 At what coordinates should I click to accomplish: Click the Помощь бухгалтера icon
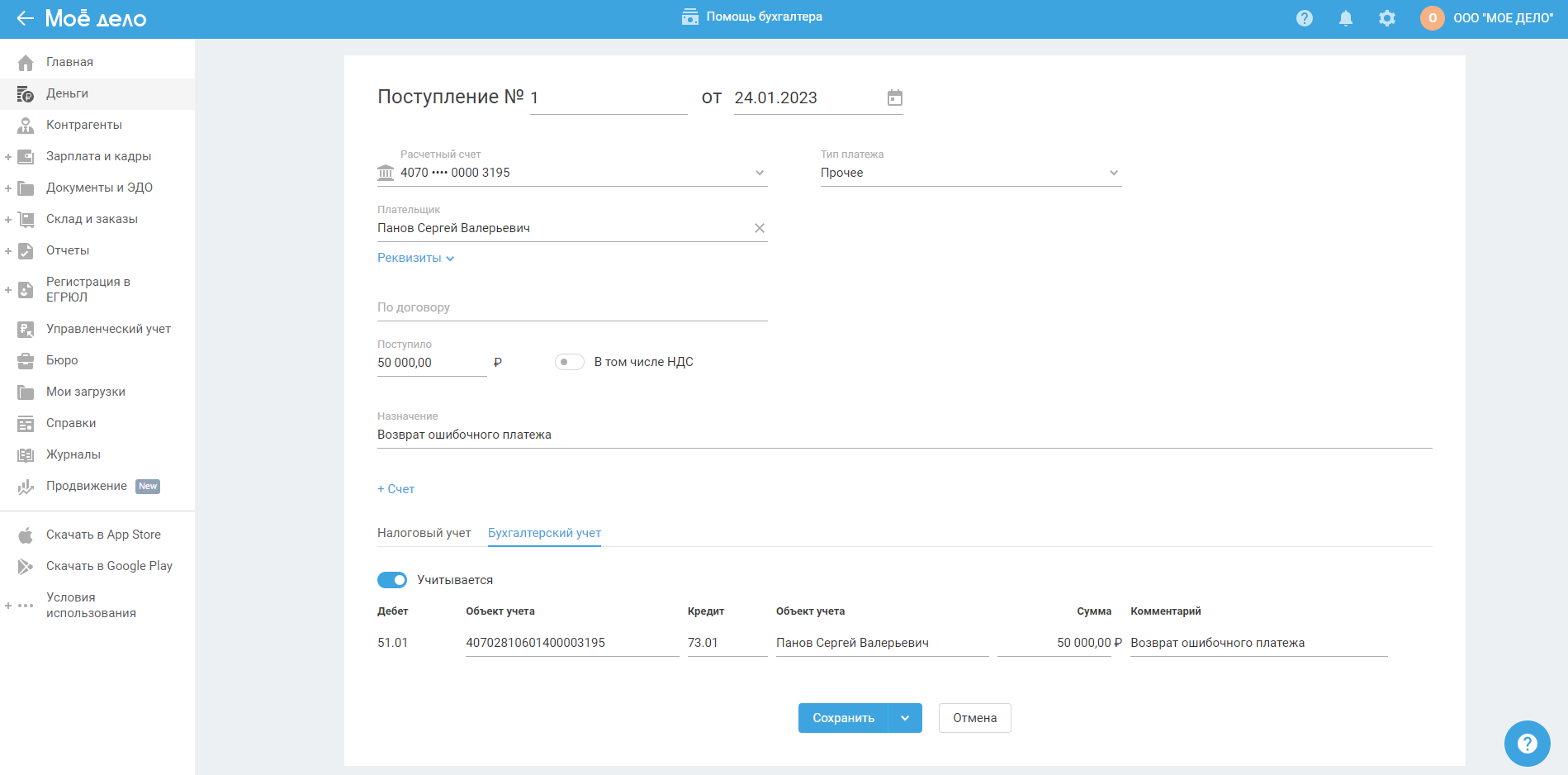click(x=689, y=17)
